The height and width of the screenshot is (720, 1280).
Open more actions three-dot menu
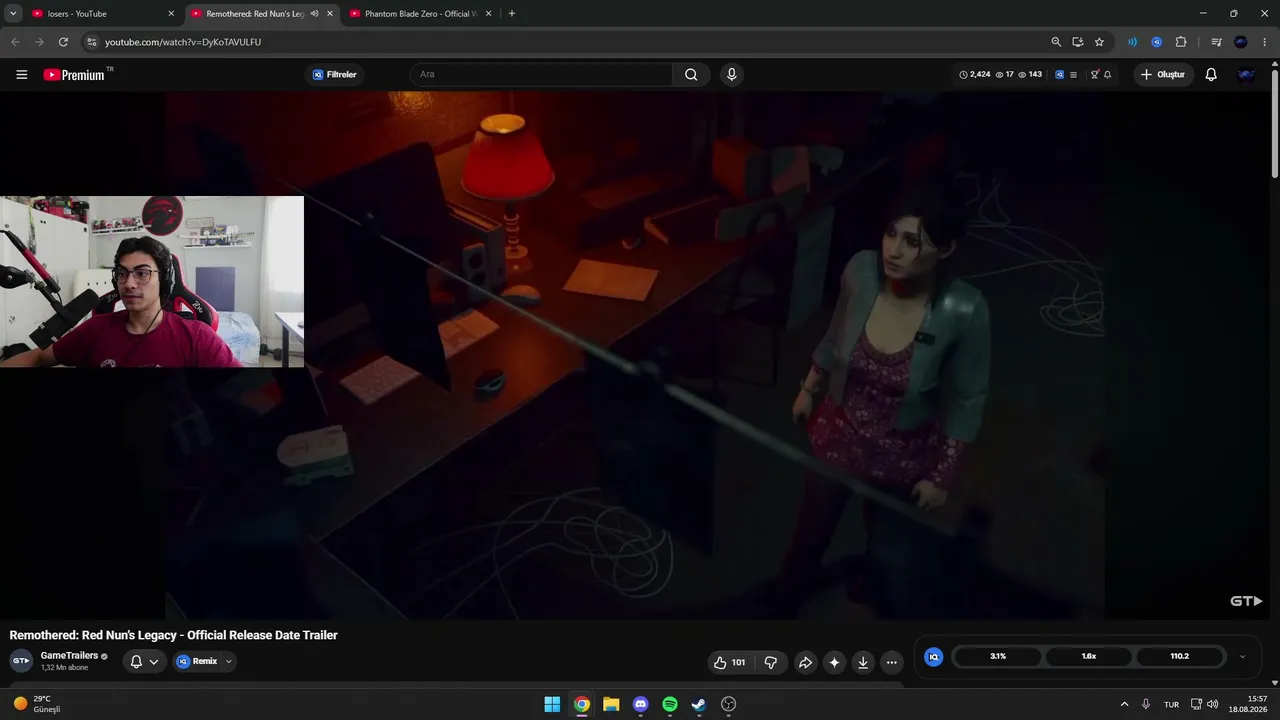[892, 662]
